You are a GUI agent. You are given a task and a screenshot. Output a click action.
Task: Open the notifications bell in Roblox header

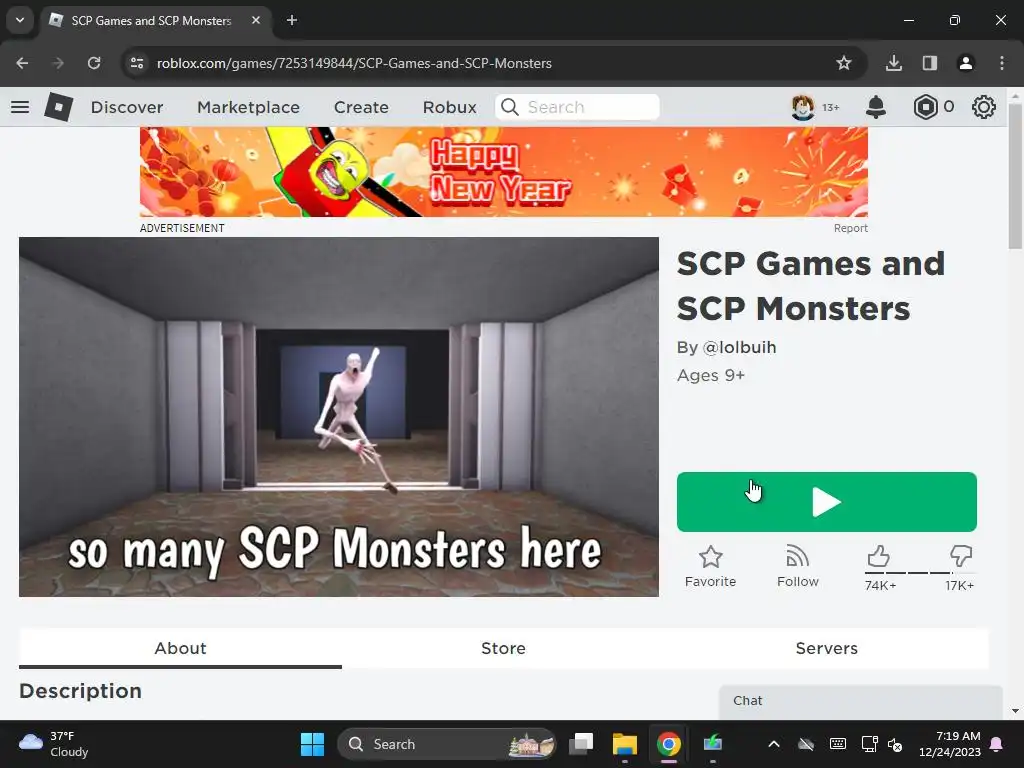pyautogui.click(x=876, y=107)
